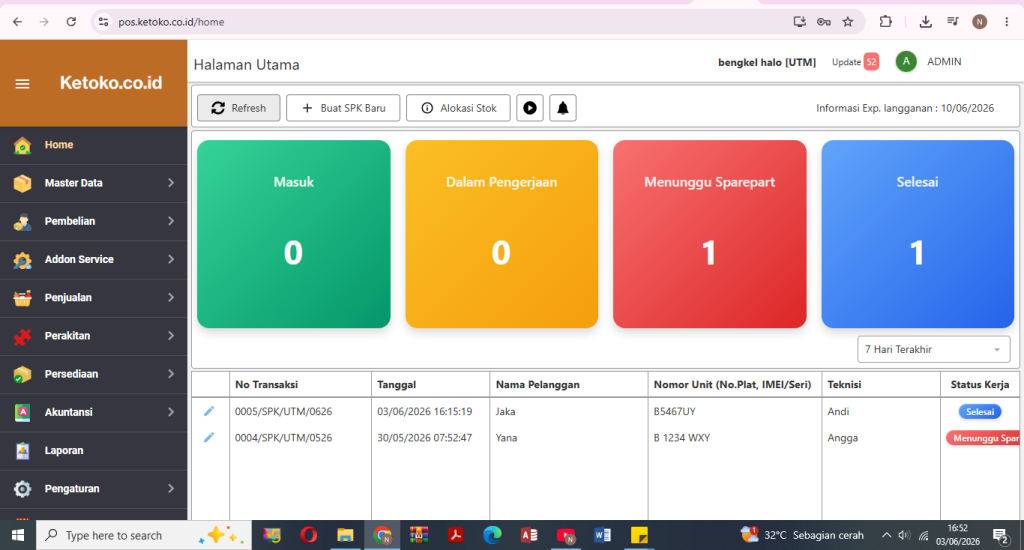Screen dimensions: 1024x550
Task: Edit transaction 0004/SPK/UTM/0526 with pencil icon
Action: click(209, 437)
